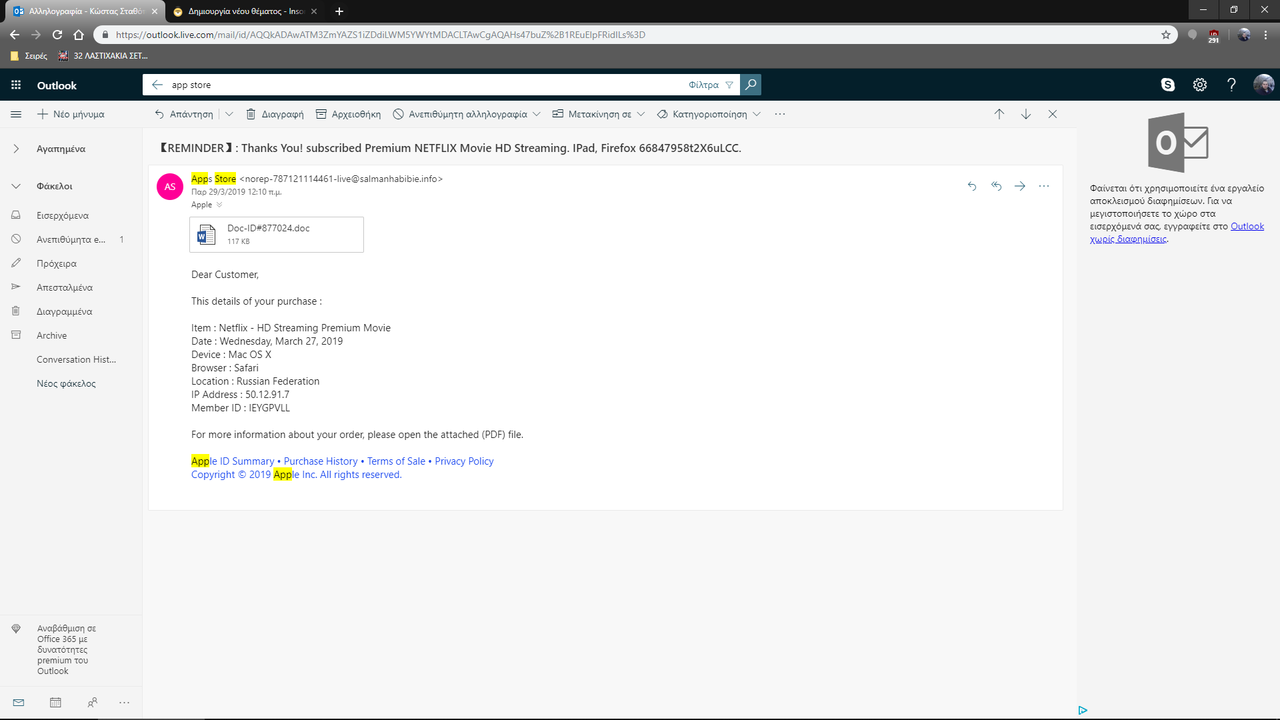Click the Apple ID Summary link

point(232,461)
